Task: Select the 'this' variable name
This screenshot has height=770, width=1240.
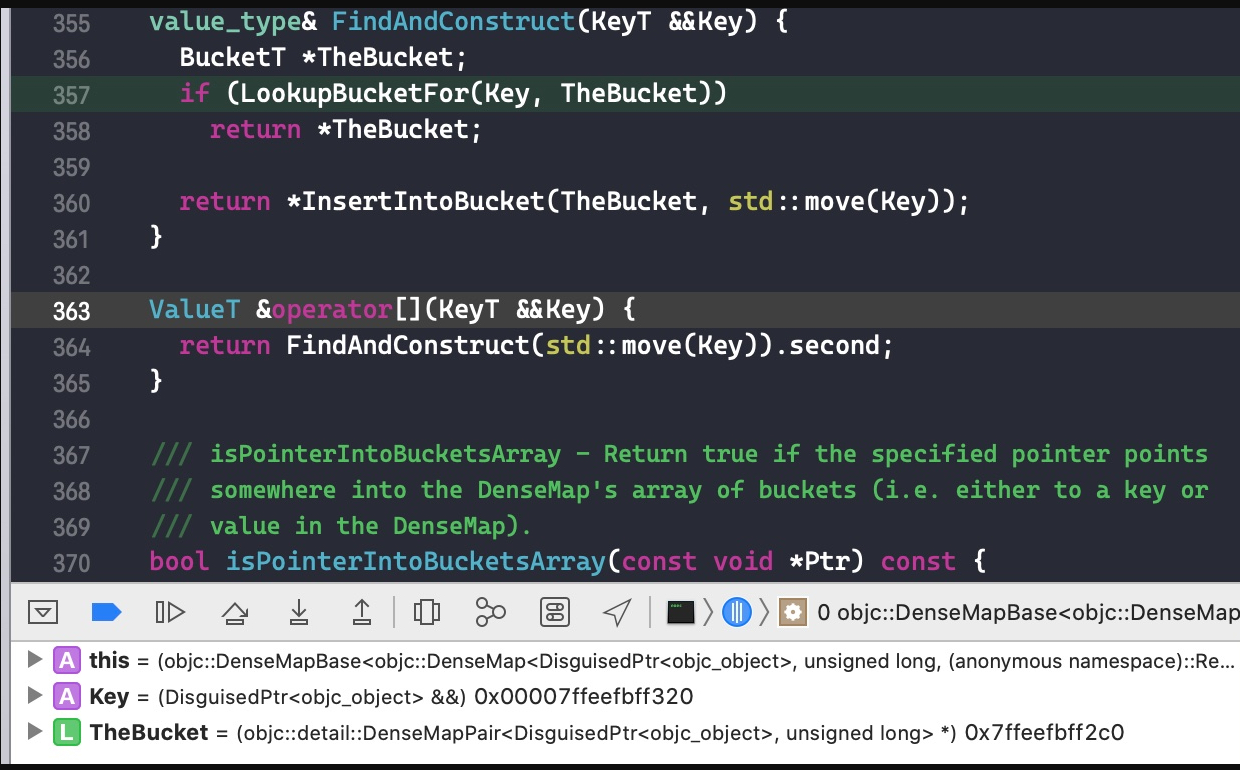Action: tap(109, 660)
